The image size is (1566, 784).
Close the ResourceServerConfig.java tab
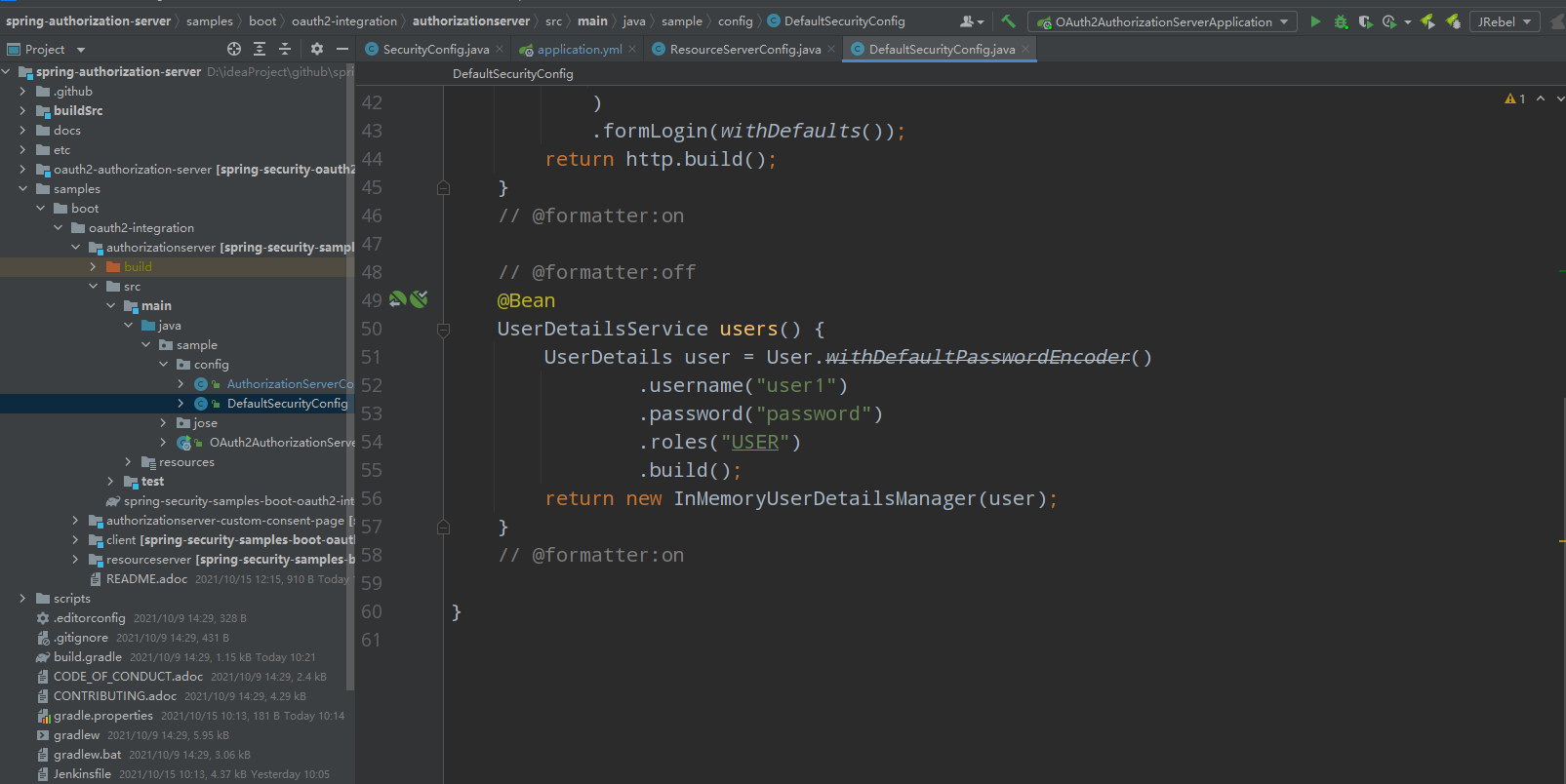coord(831,49)
